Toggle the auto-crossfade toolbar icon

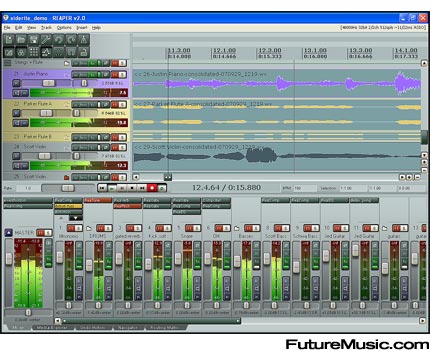(9, 52)
